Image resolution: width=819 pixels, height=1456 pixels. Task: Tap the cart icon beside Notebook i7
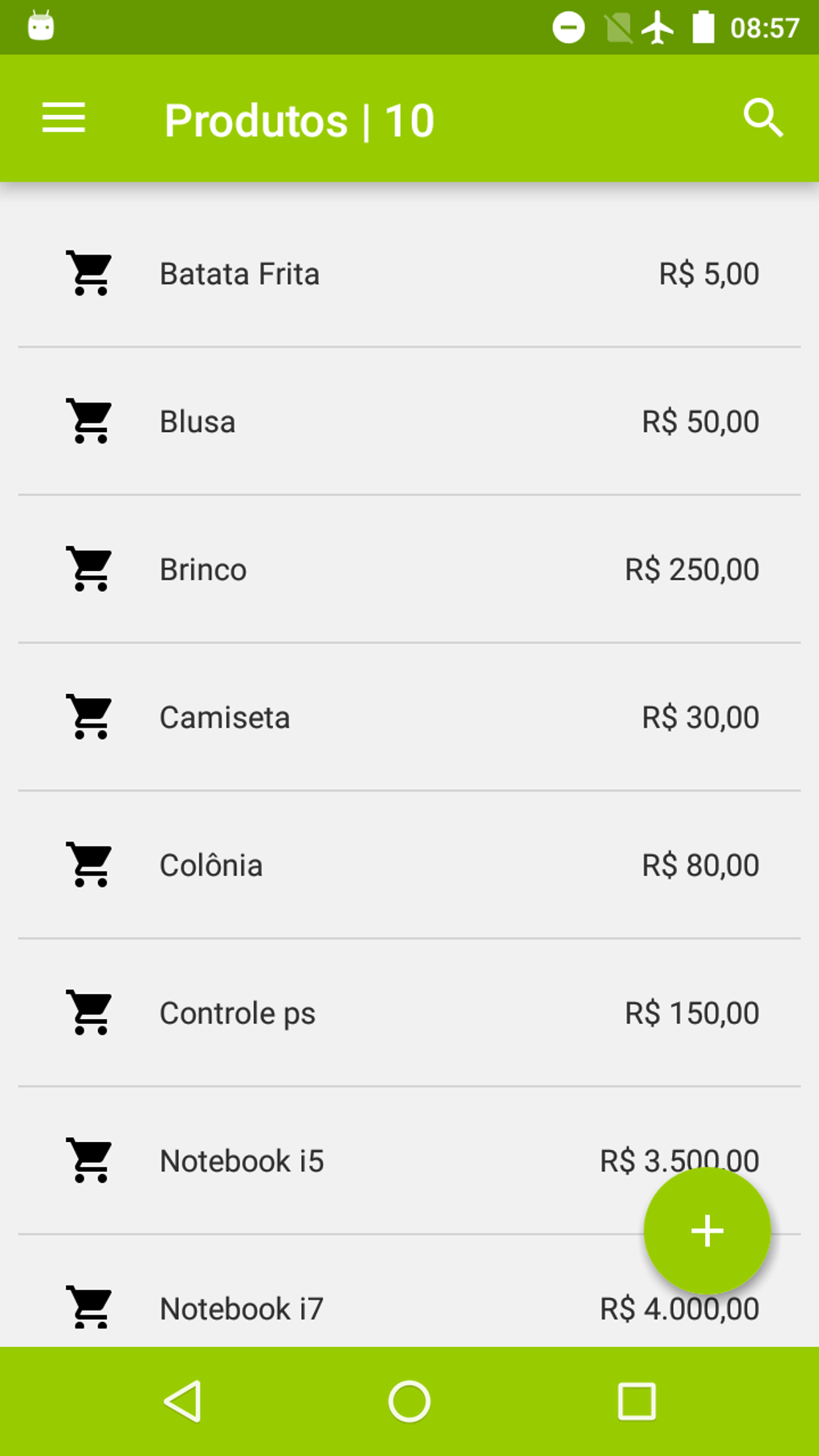[90, 1307]
